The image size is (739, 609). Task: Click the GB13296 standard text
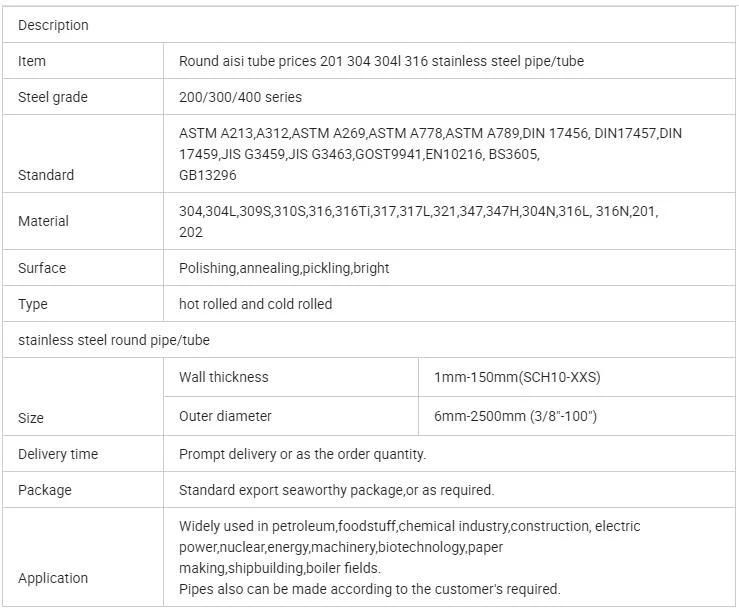[x=207, y=175]
